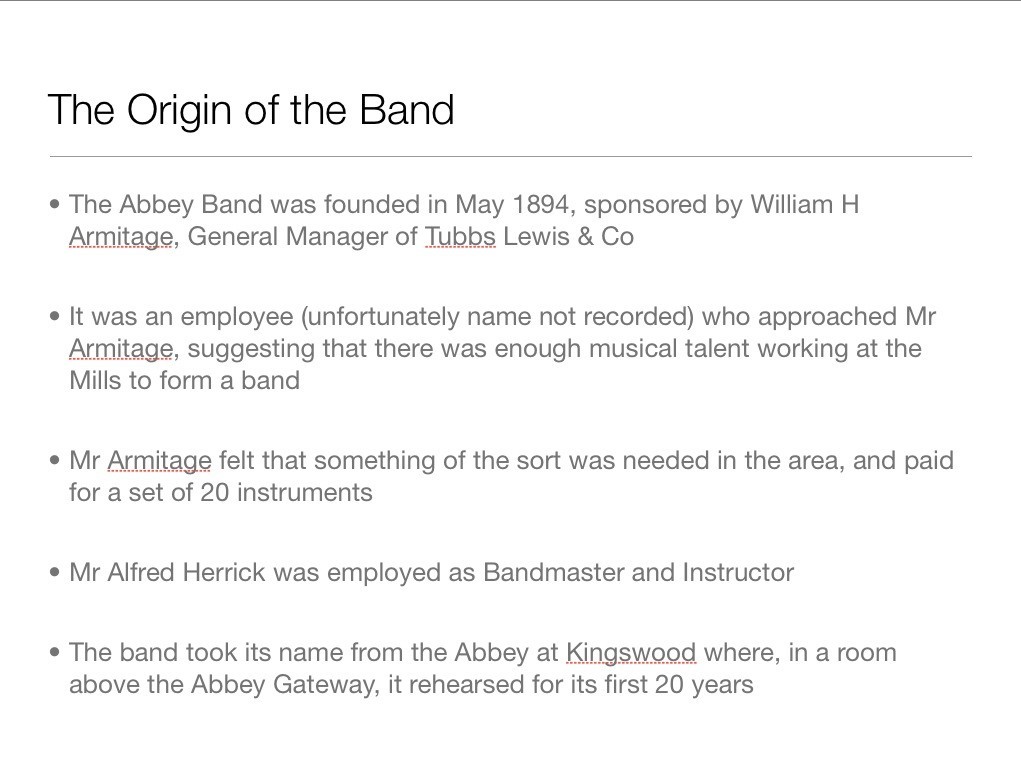The height and width of the screenshot is (768, 1021).
Task: Select underlined "Armitage" after "William H"
Action: (120, 237)
